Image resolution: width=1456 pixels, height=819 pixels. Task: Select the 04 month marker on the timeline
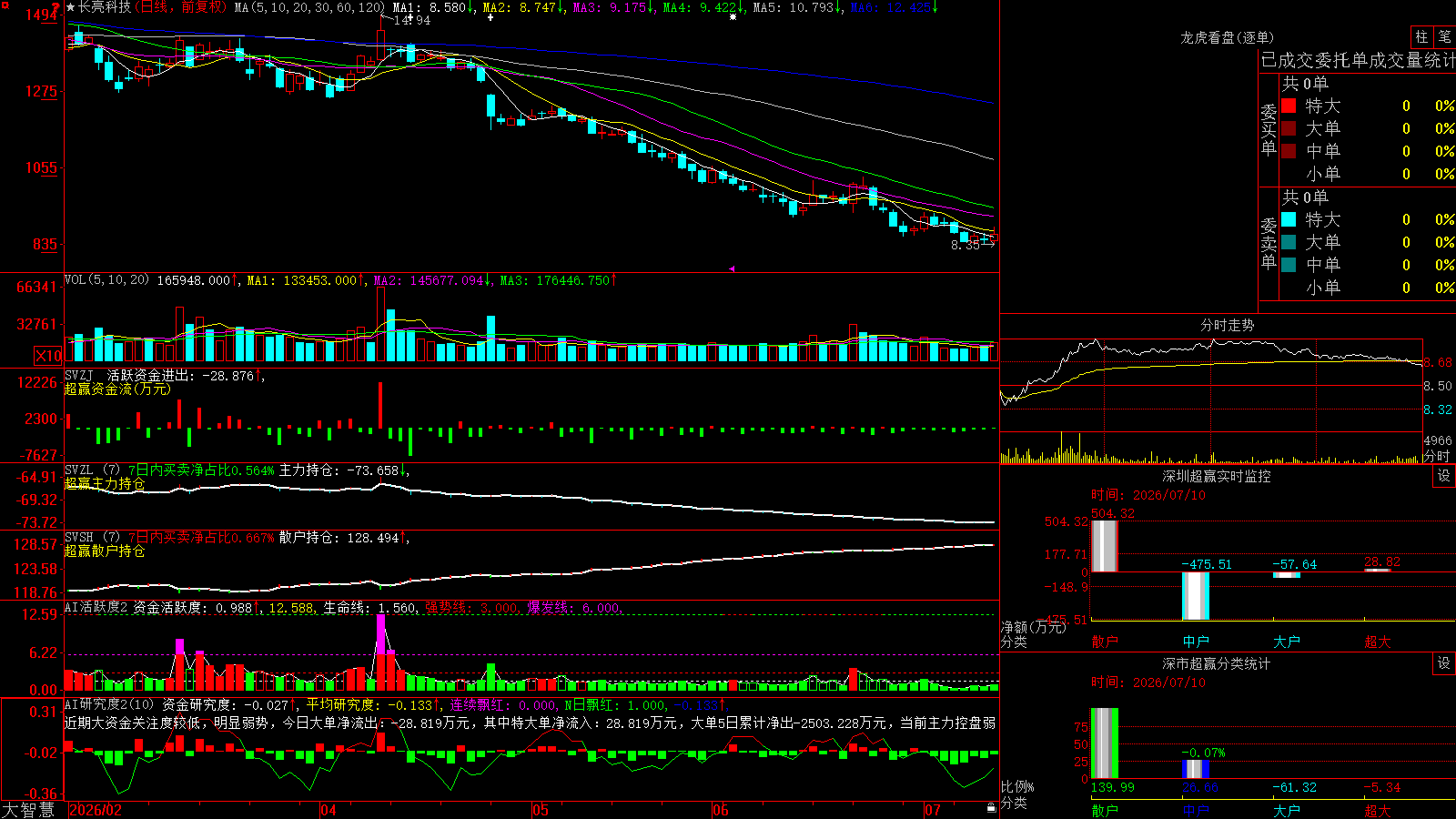point(329,810)
